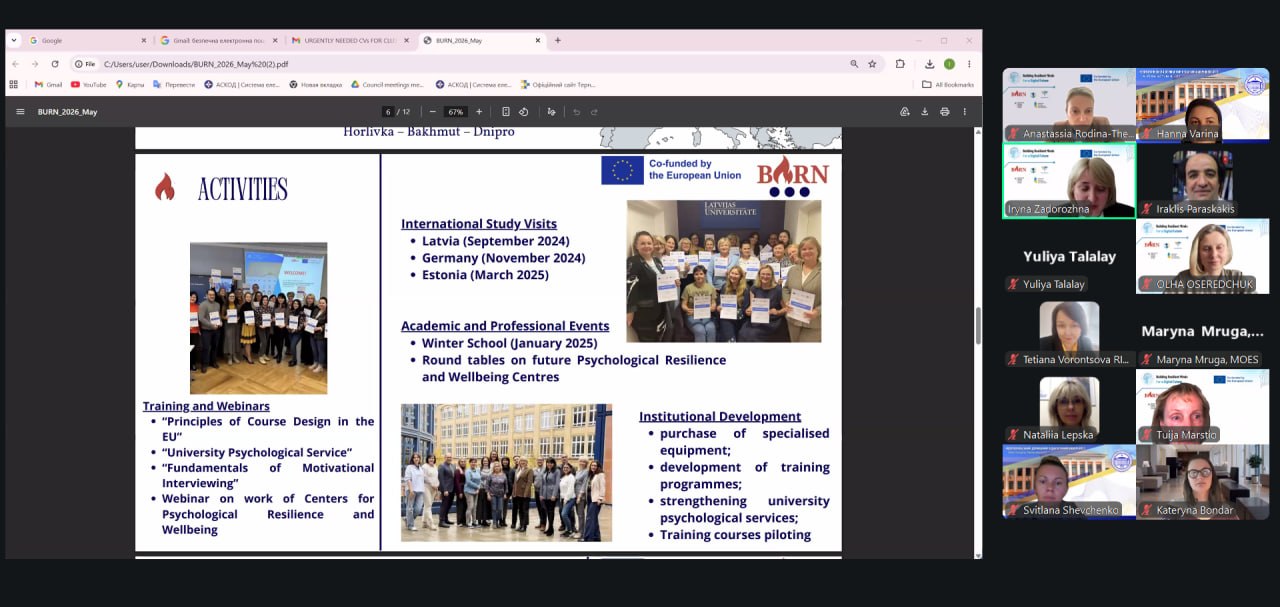
Task: Select Anastassia Rodina video tile
Action: click(x=1069, y=105)
